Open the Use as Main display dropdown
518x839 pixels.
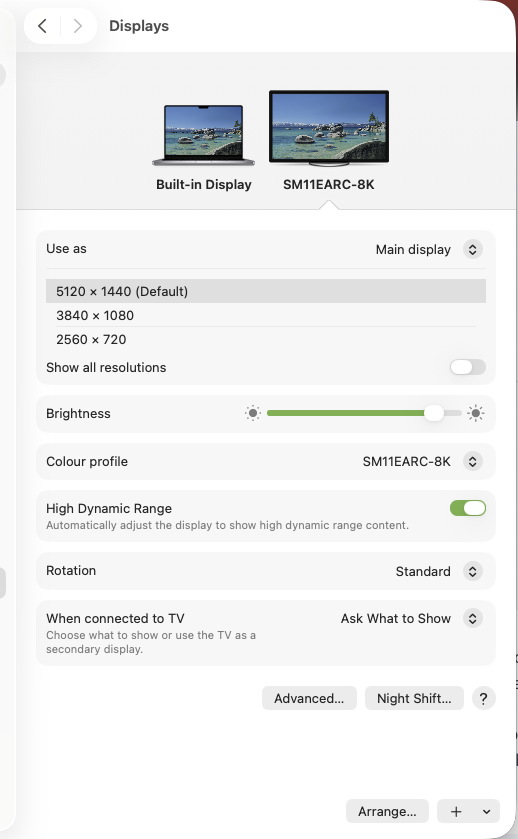coord(429,249)
